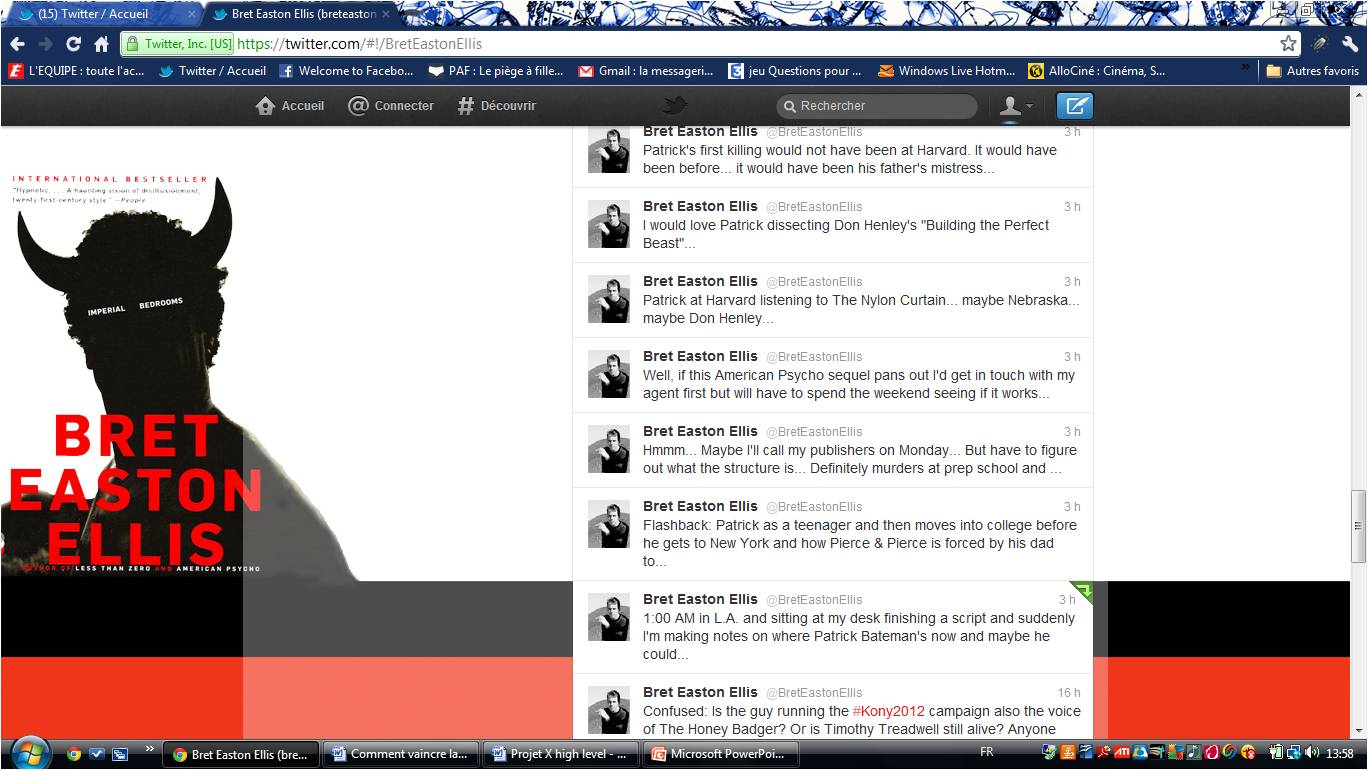Open the Windows Live Hotmail bookmark
Image resolution: width=1368 pixels, height=770 pixels.
click(946, 71)
